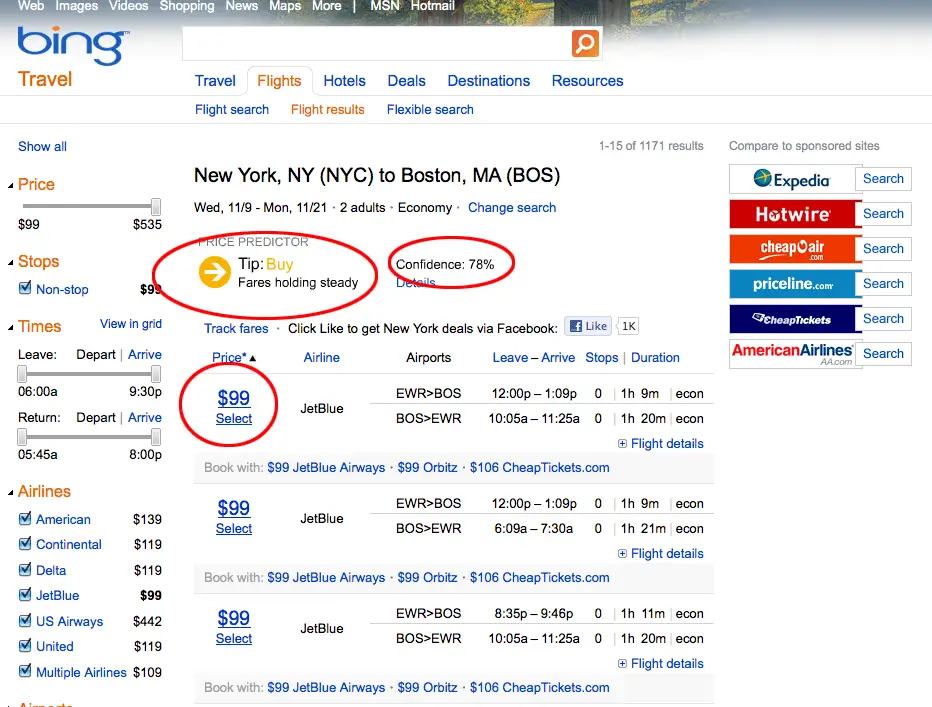Click the Like count 1K bubble

628,326
